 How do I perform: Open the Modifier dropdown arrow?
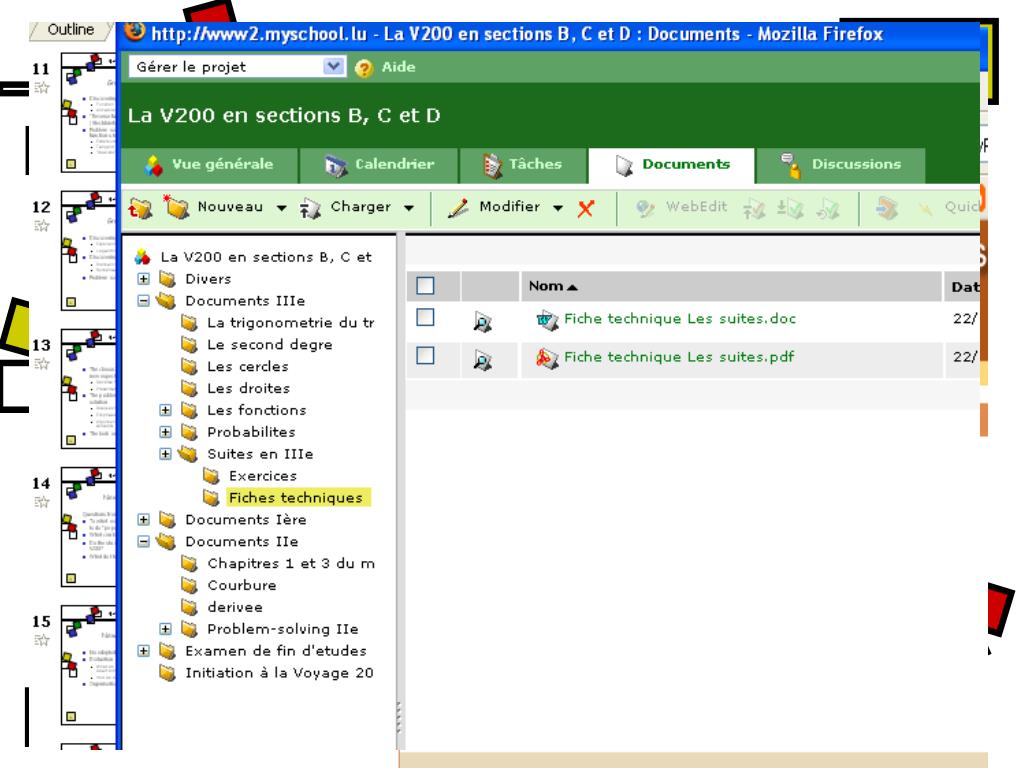click(x=558, y=208)
